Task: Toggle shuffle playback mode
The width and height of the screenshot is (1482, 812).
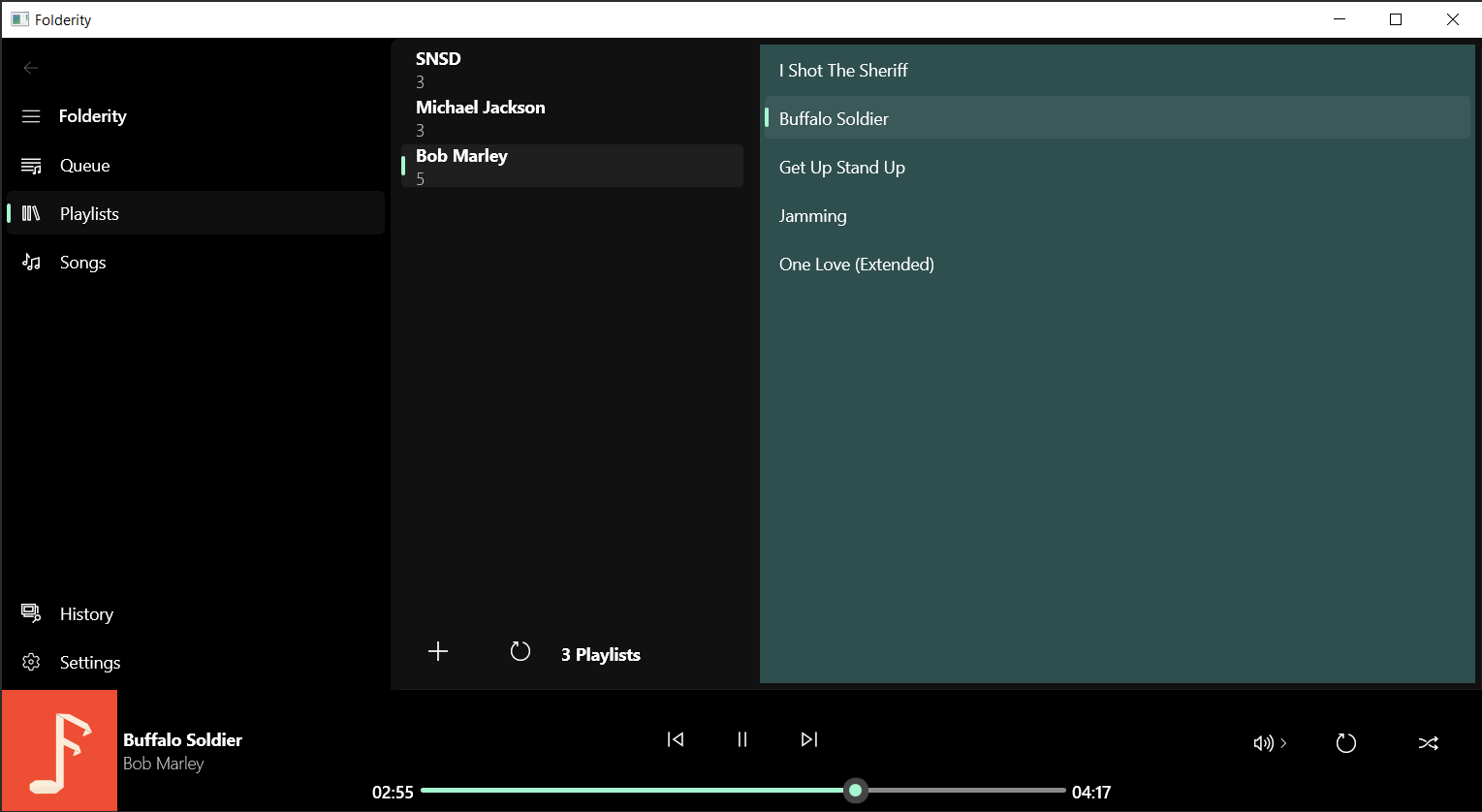Action: [x=1428, y=742]
